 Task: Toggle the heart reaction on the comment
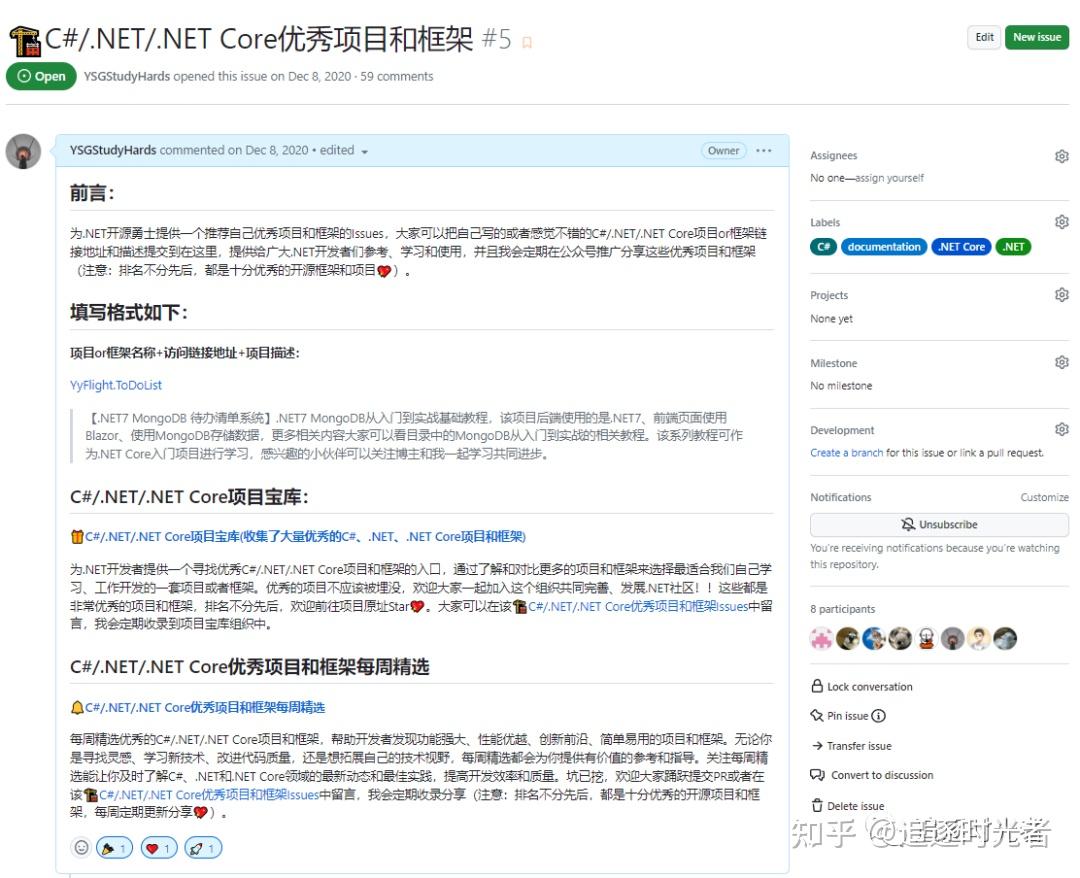(x=159, y=847)
